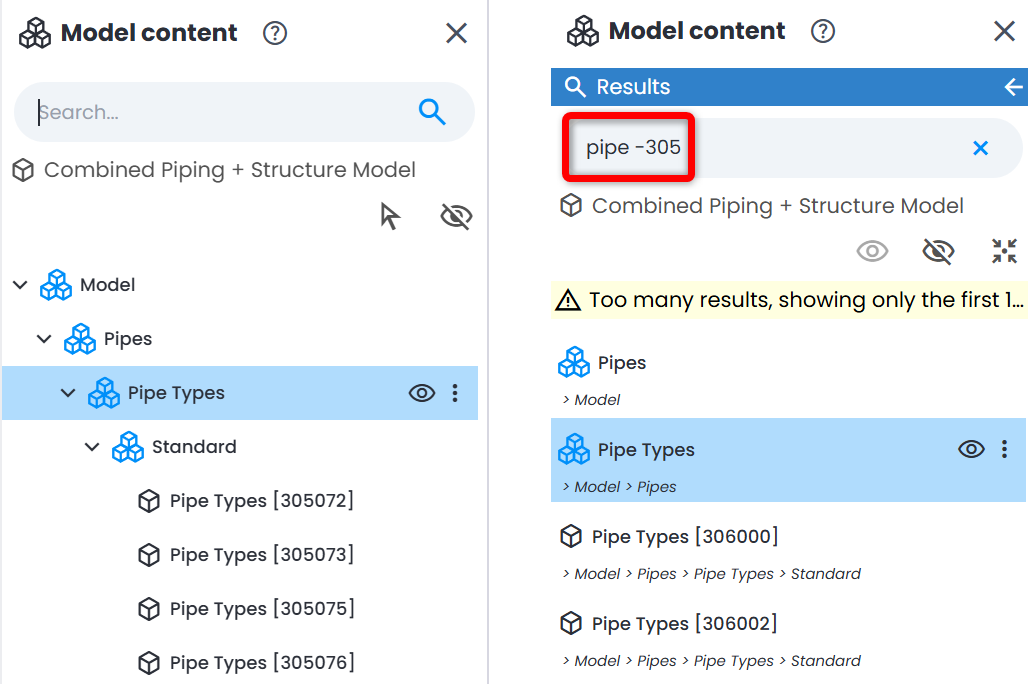Screen dimensions: 1033x684
Task: Open the three-dot menu of Pipe Types search result
Action: click(1004, 449)
